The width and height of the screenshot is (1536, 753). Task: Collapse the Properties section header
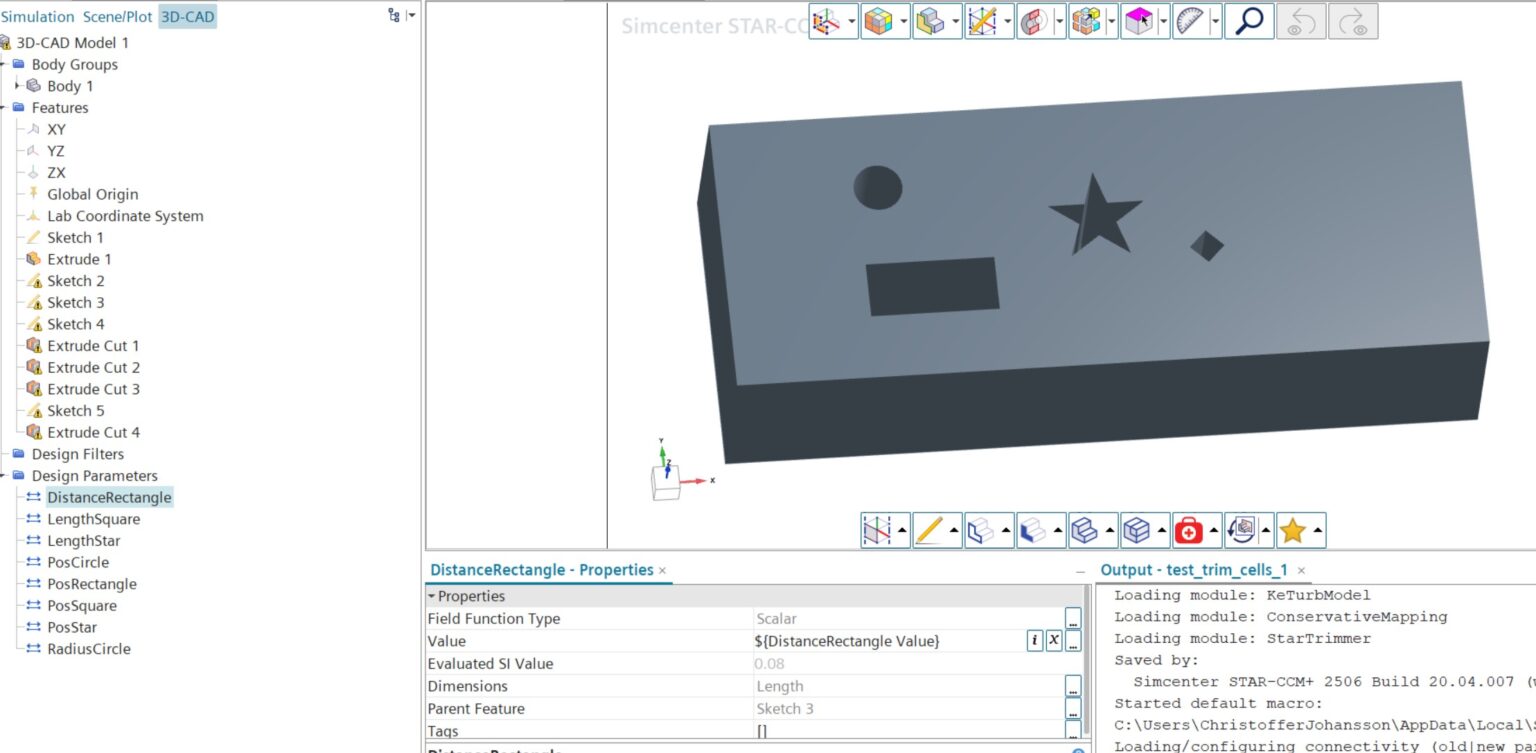tap(432, 596)
